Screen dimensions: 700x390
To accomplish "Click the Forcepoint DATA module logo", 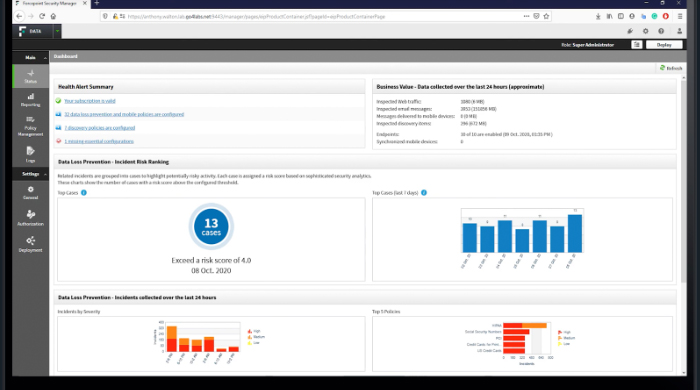I will [30, 31].
